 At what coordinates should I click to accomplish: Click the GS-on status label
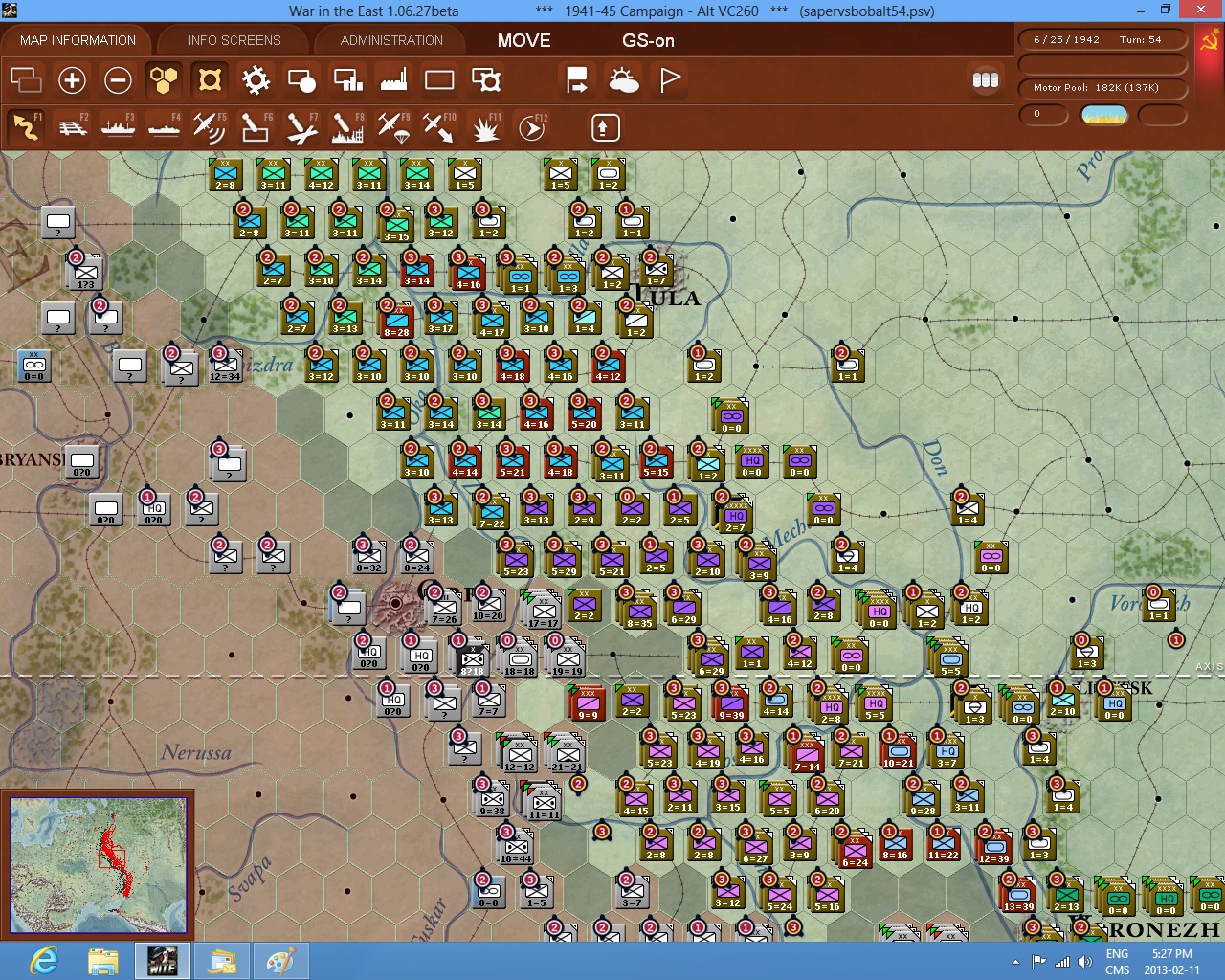[x=648, y=40]
